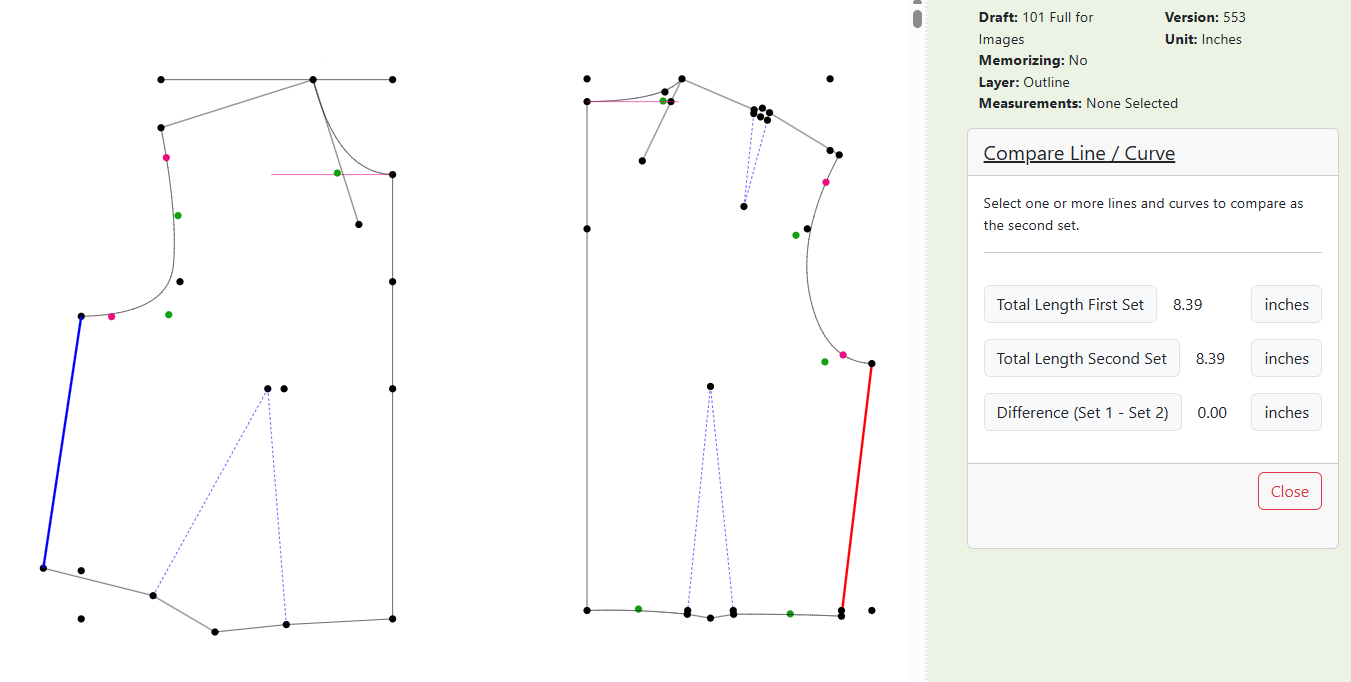
Task: Click the Total Length Second Set button
Action: (x=1081, y=358)
